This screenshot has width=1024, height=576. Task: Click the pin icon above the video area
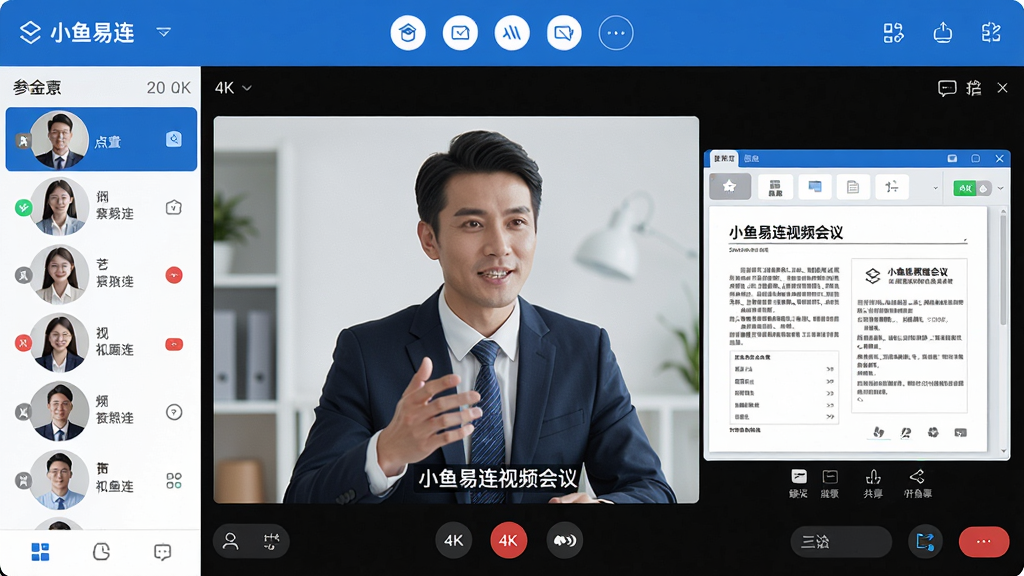tap(974, 88)
